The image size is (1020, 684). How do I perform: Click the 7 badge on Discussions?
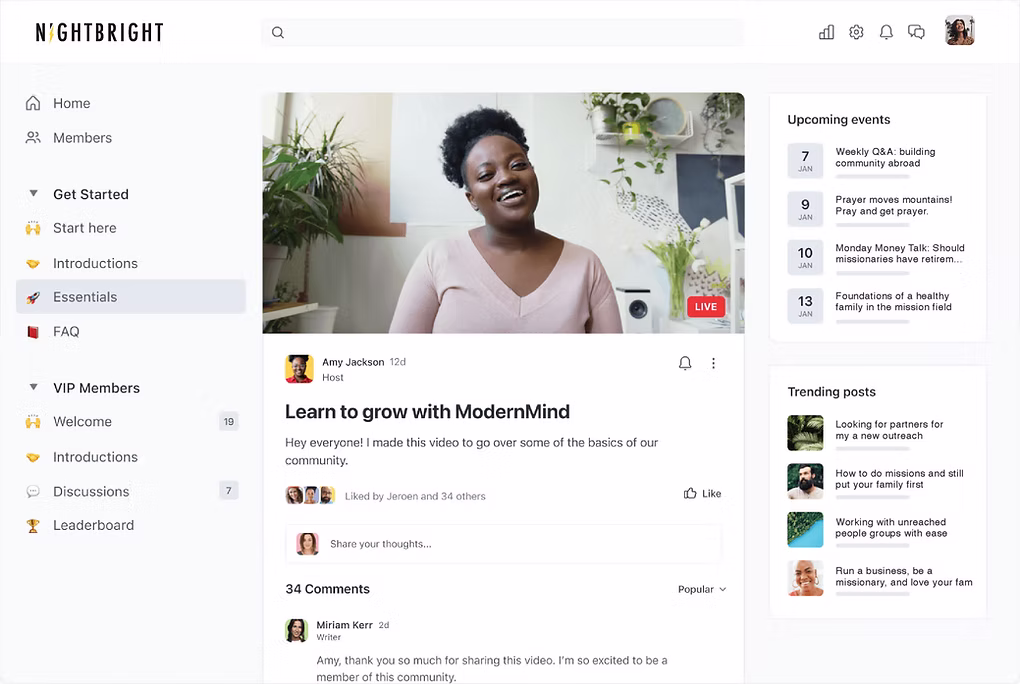pyautogui.click(x=228, y=491)
